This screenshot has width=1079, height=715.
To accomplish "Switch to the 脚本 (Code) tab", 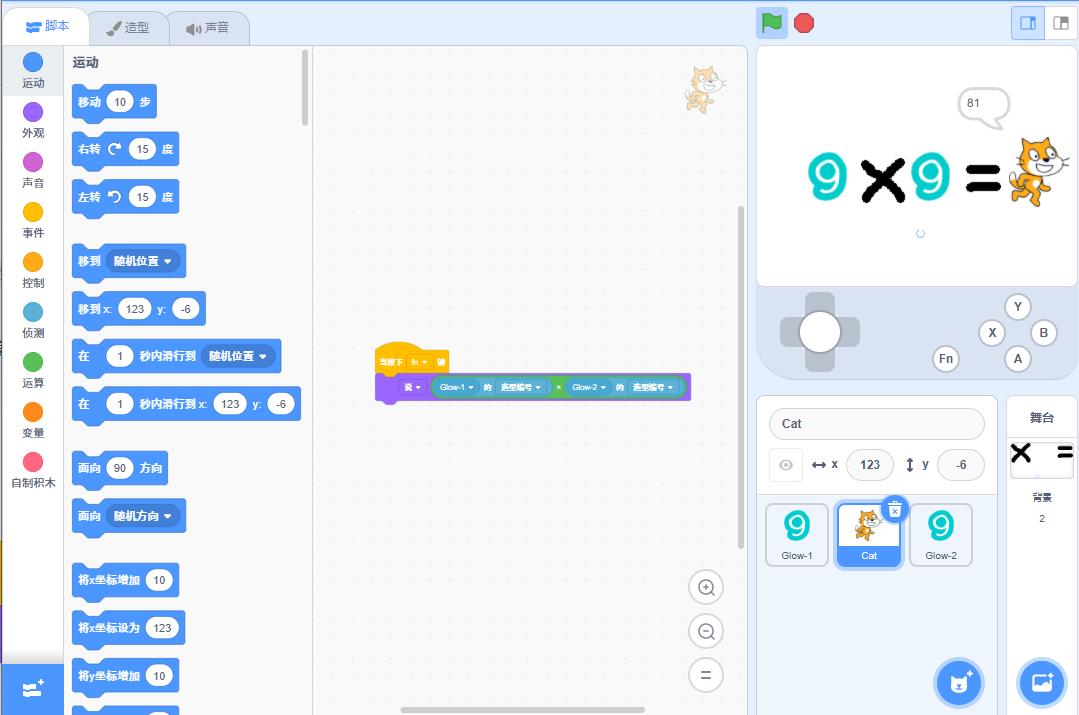I will pyautogui.click(x=47, y=26).
